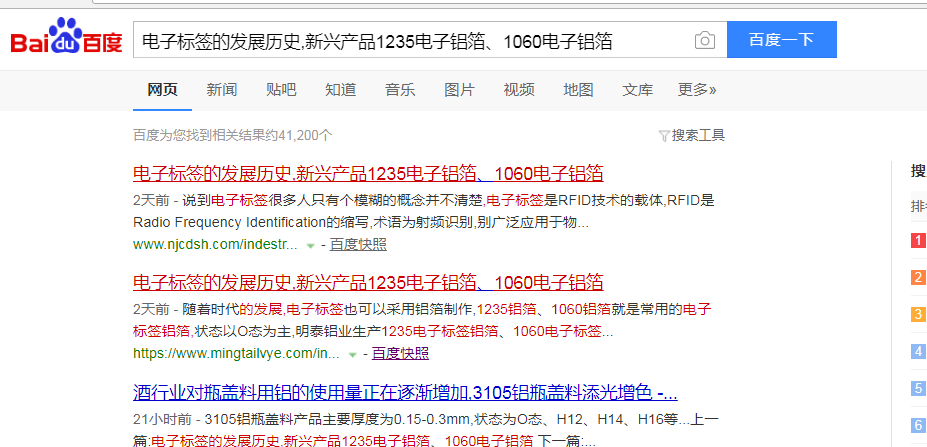Open the 音乐 tab

(400, 90)
